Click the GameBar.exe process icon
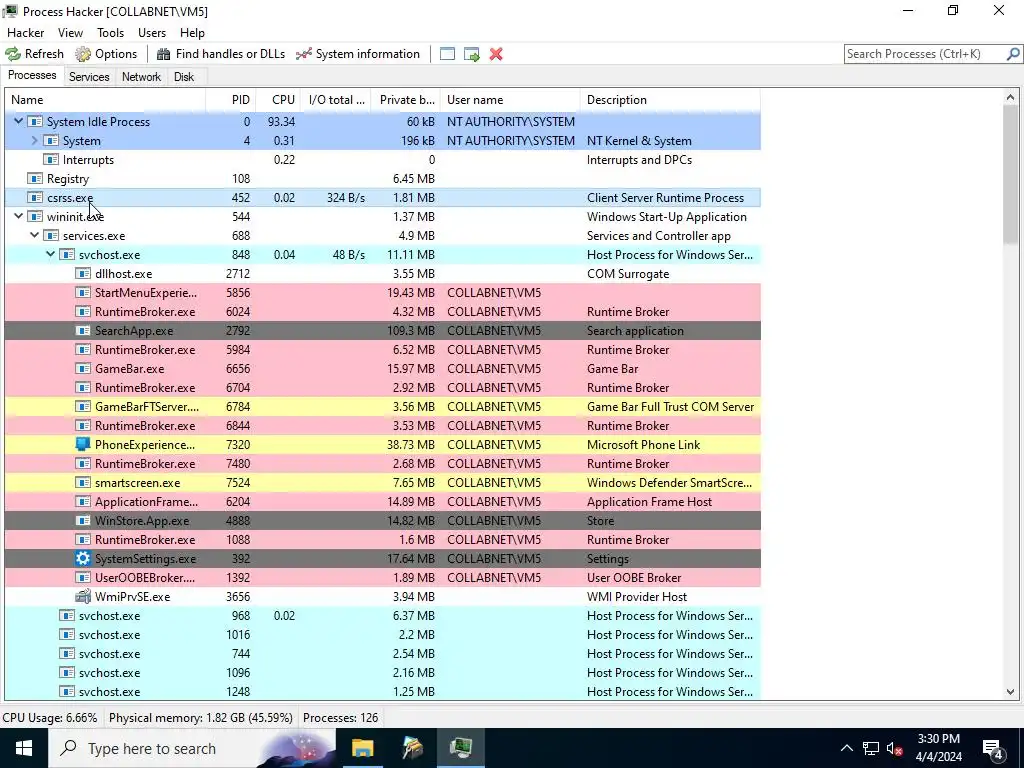Screen dimensions: 1024x768 (x=83, y=368)
